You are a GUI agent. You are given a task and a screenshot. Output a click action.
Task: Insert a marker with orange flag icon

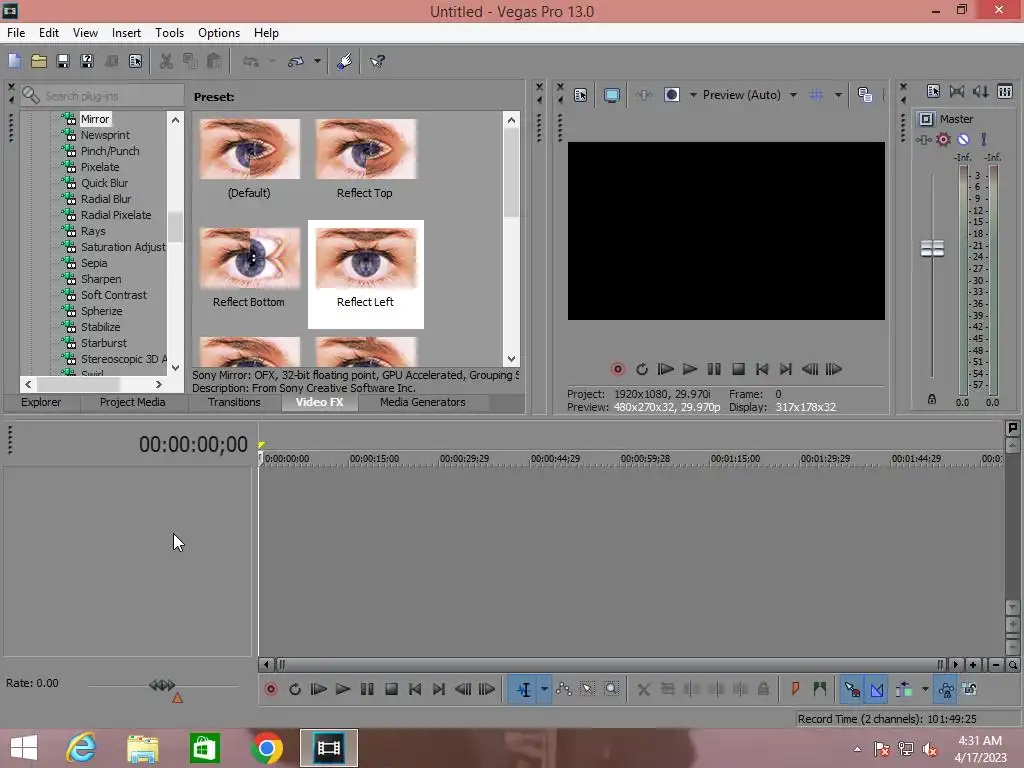[795, 689]
